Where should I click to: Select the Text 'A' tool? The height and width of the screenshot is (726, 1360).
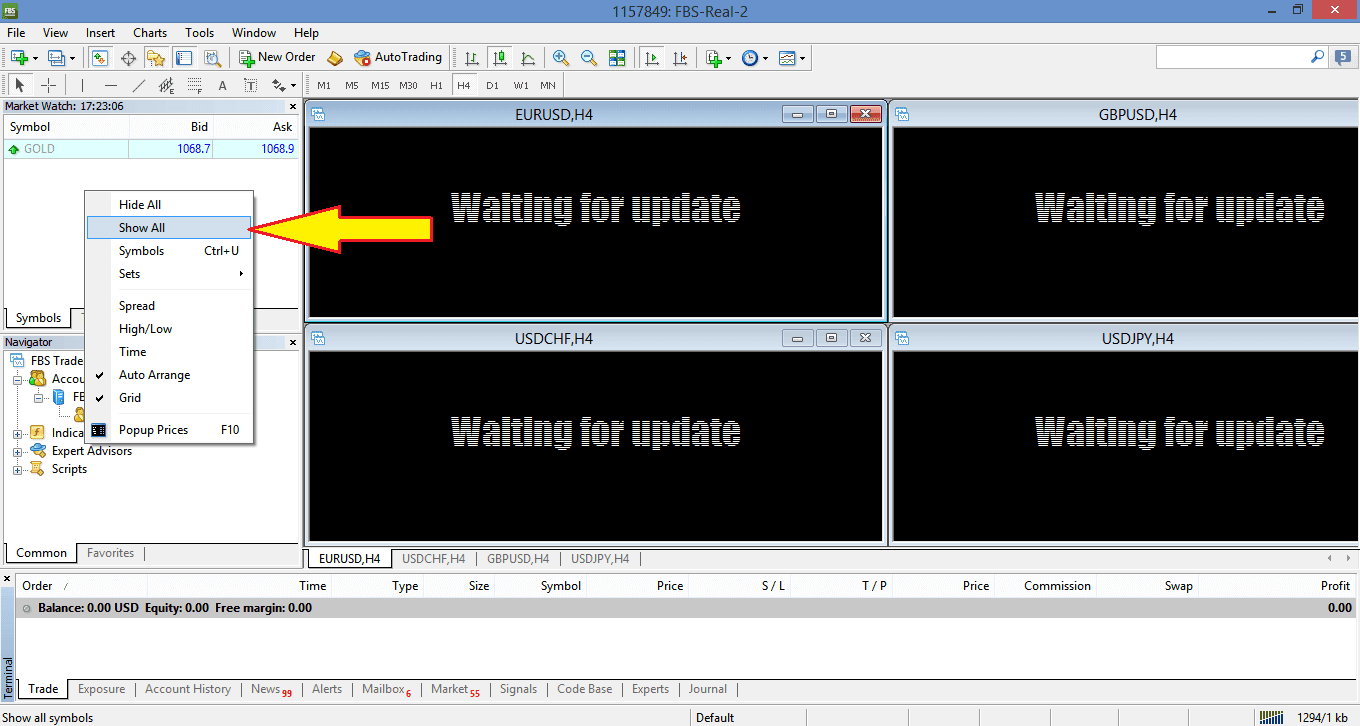click(223, 85)
